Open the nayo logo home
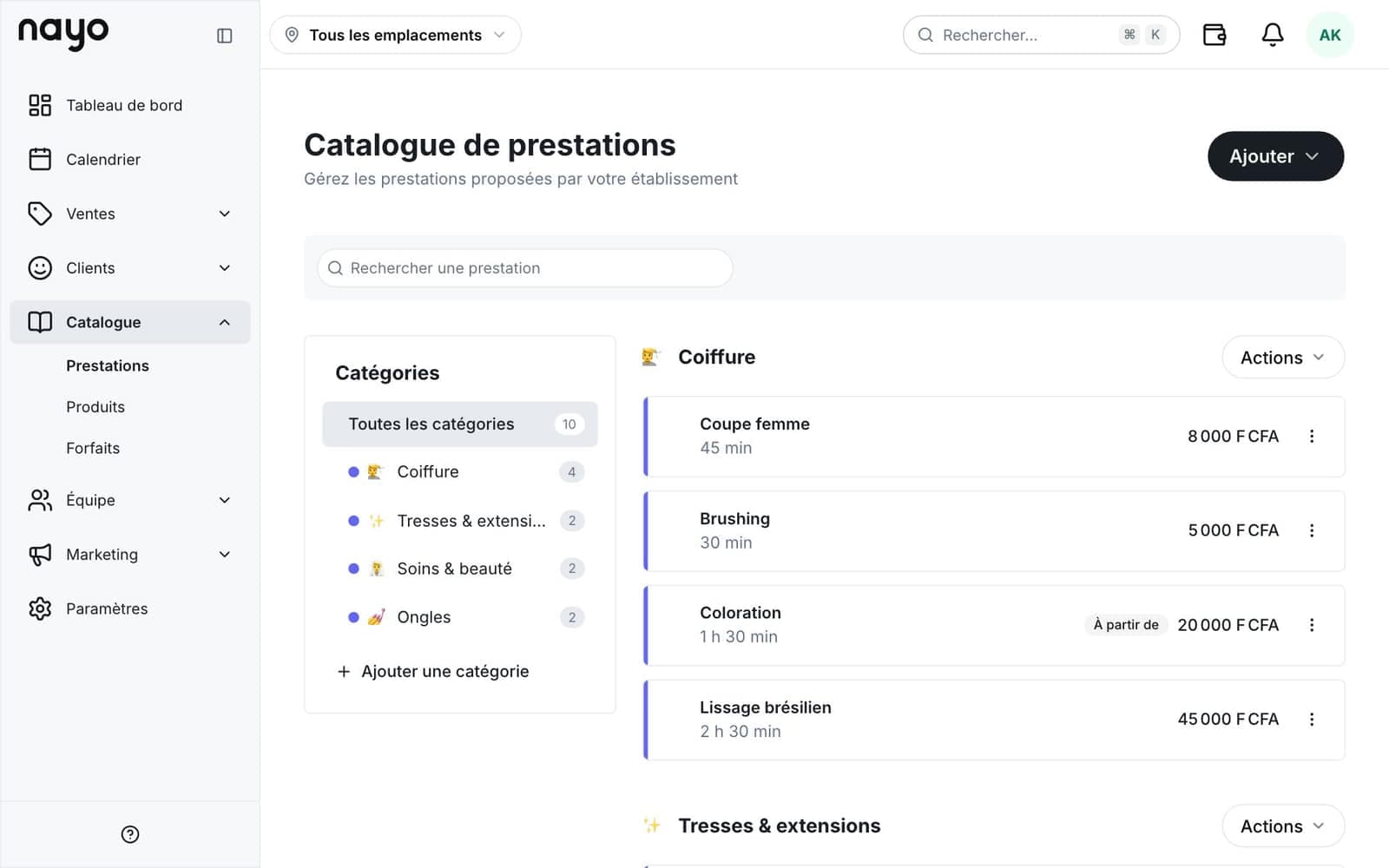This screenshot has height=868, width=1389. (x=63, y=33)
